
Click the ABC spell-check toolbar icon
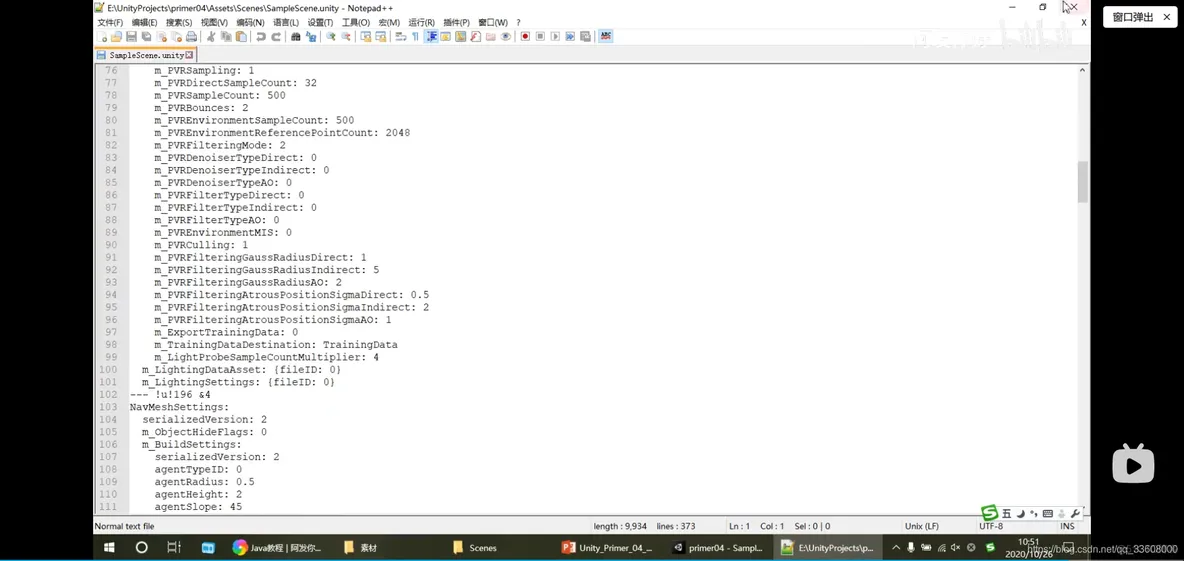click(605, 36)
